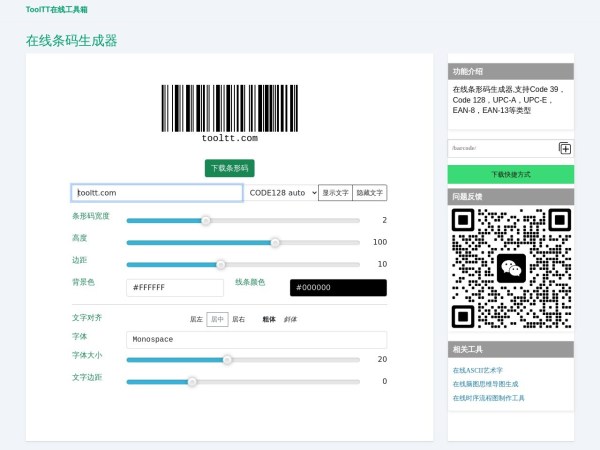
Task: Select 居右 right text alignment
Action: 238,319
